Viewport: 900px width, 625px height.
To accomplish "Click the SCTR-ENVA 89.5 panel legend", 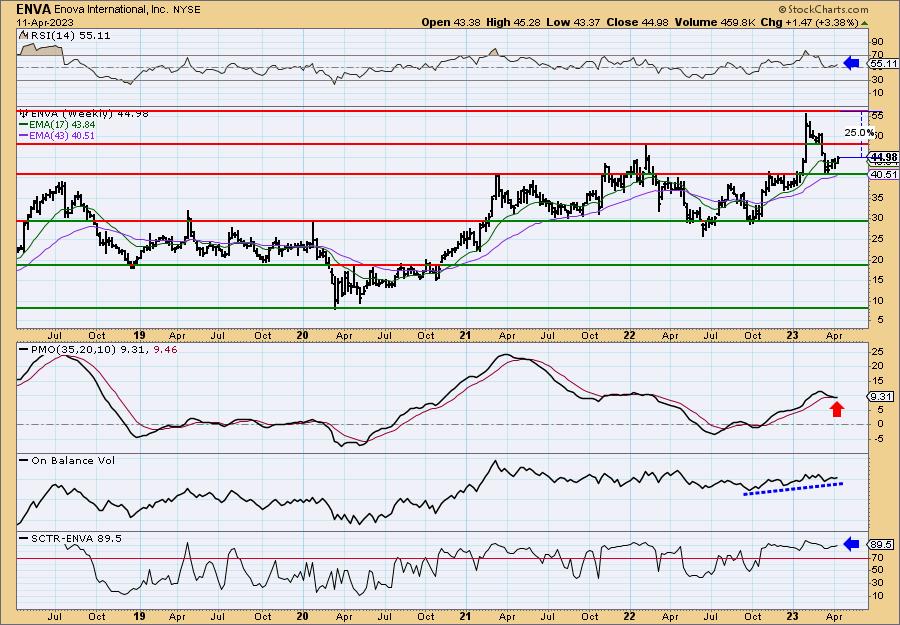I will point(71,538).
